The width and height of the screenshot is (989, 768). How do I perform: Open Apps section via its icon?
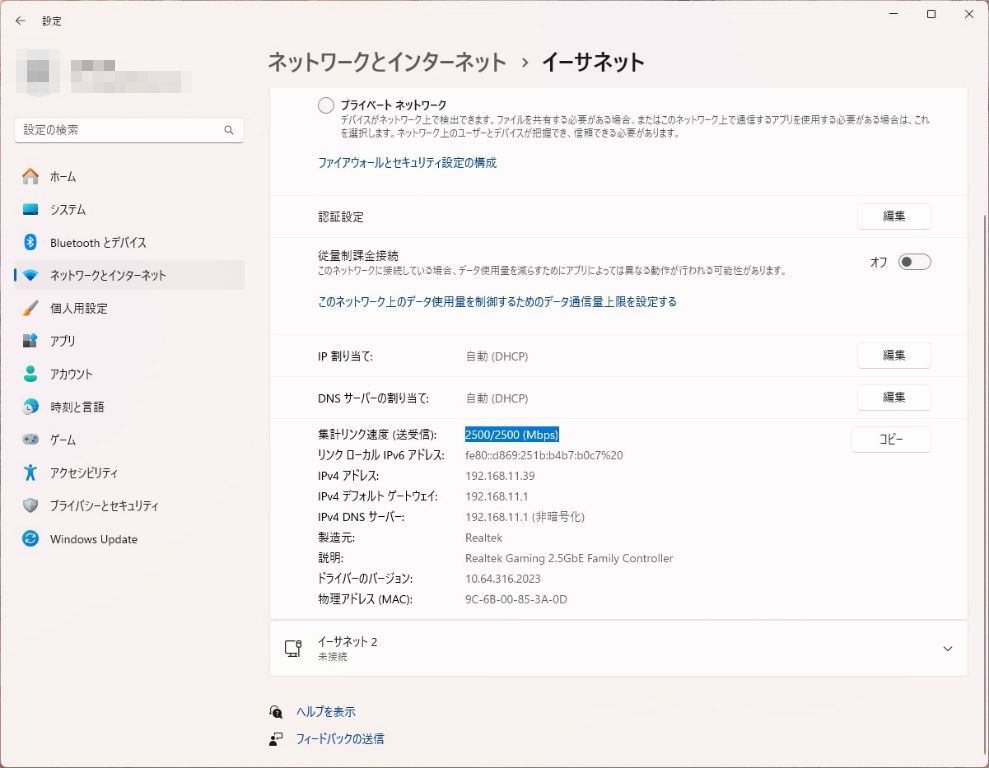click(x=30, y=341)
